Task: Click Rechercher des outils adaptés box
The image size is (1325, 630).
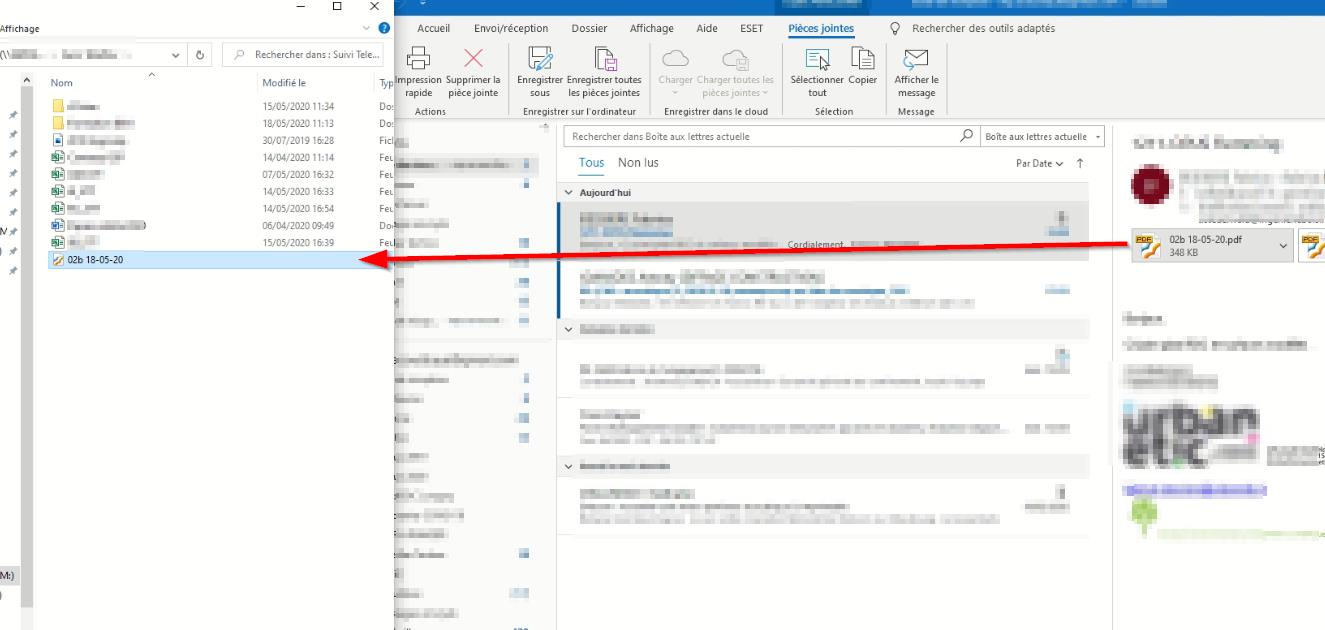Action: click(x=982, y=29)
